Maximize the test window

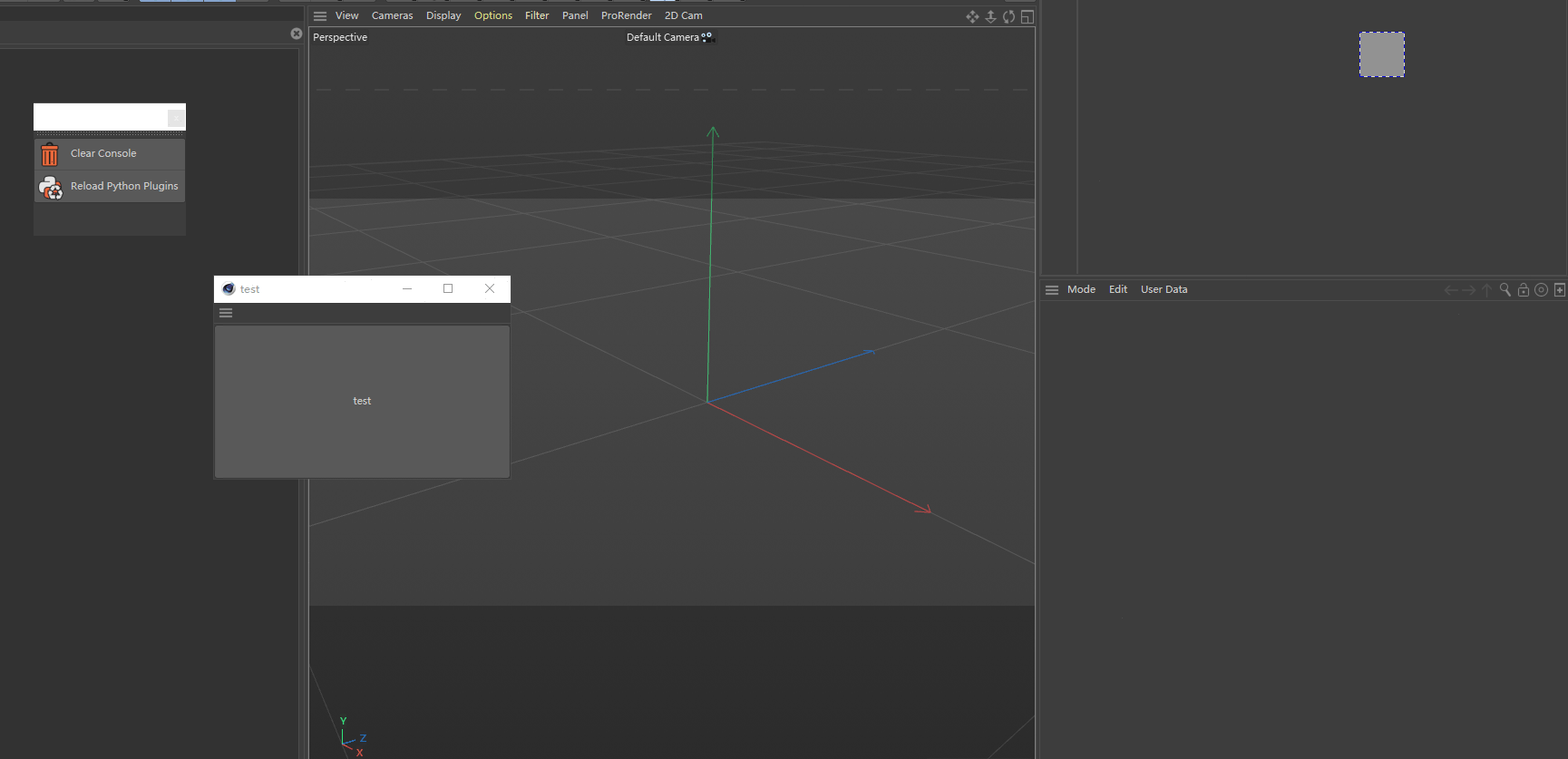[x=448, y=288]
